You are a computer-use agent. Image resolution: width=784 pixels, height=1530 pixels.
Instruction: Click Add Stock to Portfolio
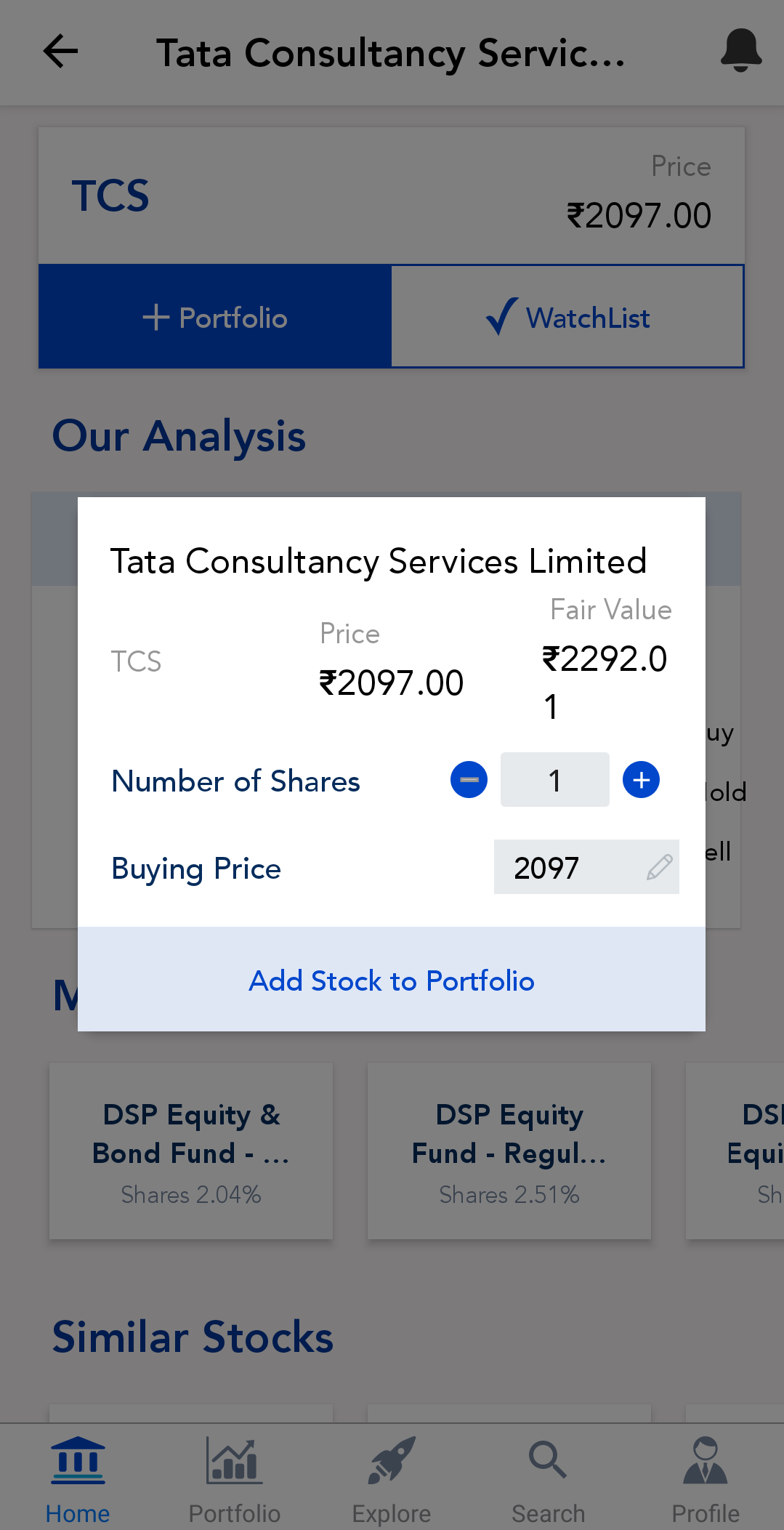click(x=391, y=981)
